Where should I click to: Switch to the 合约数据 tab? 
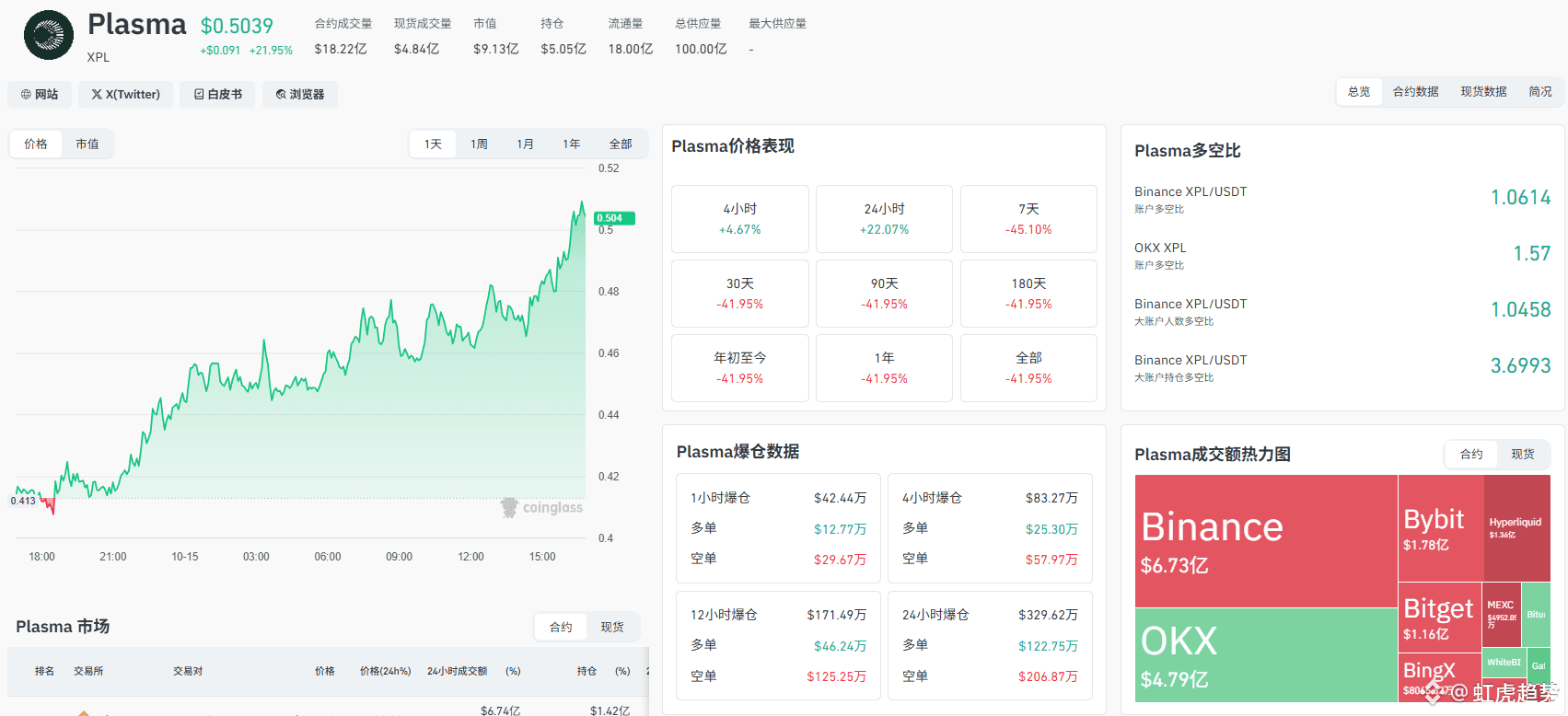(1415, 91)
